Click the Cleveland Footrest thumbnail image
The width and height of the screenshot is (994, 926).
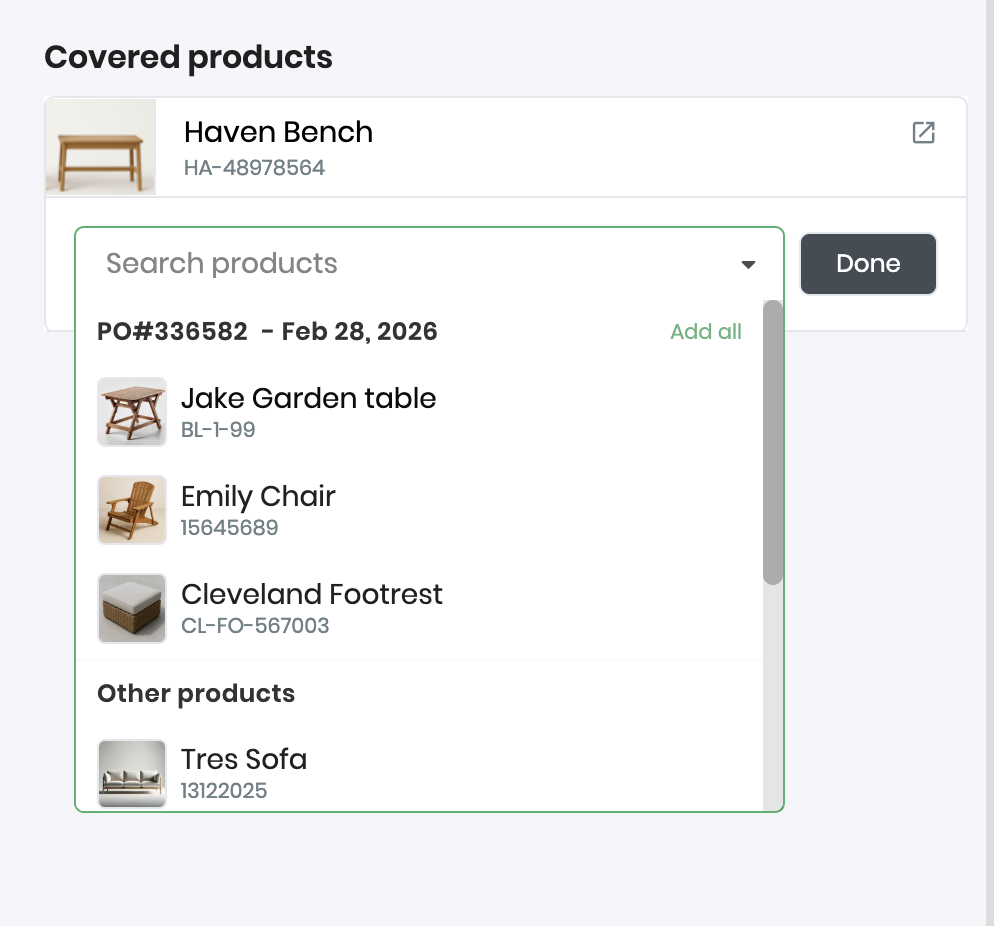132,608
